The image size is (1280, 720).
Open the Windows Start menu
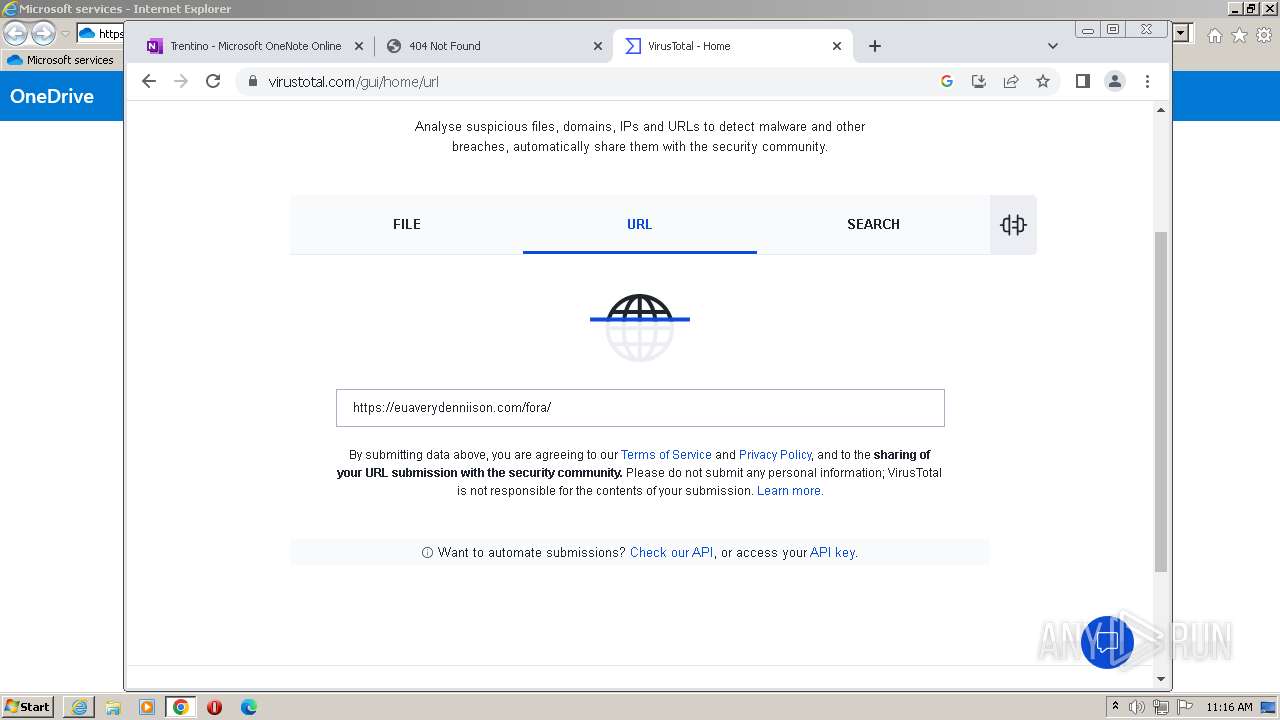tap(27, 706)
